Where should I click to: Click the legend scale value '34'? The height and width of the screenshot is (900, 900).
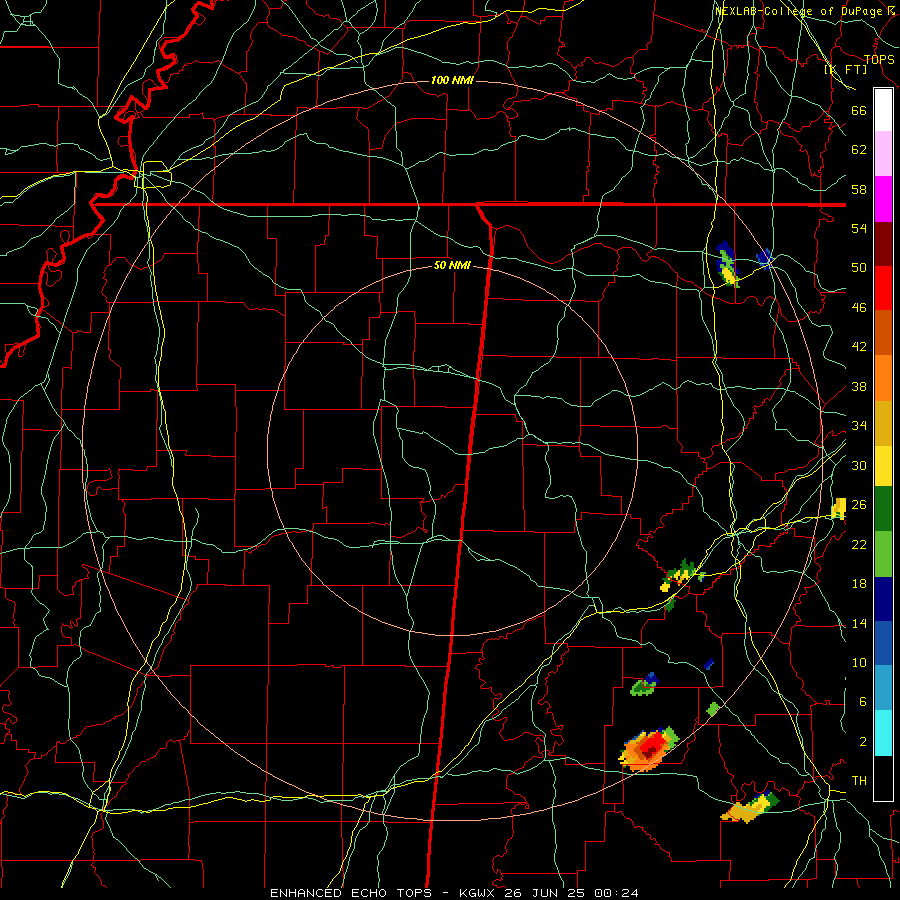tap(859, 426)
